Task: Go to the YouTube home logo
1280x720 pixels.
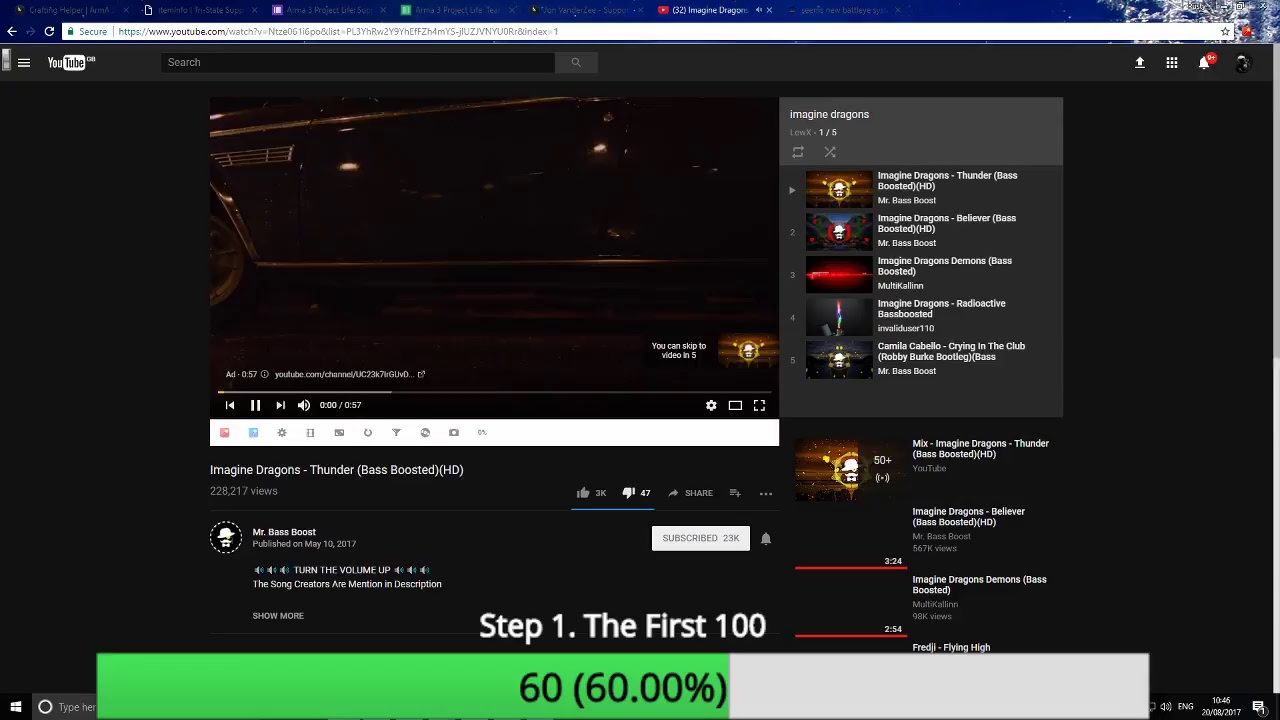Action: (x=71, y=63)
